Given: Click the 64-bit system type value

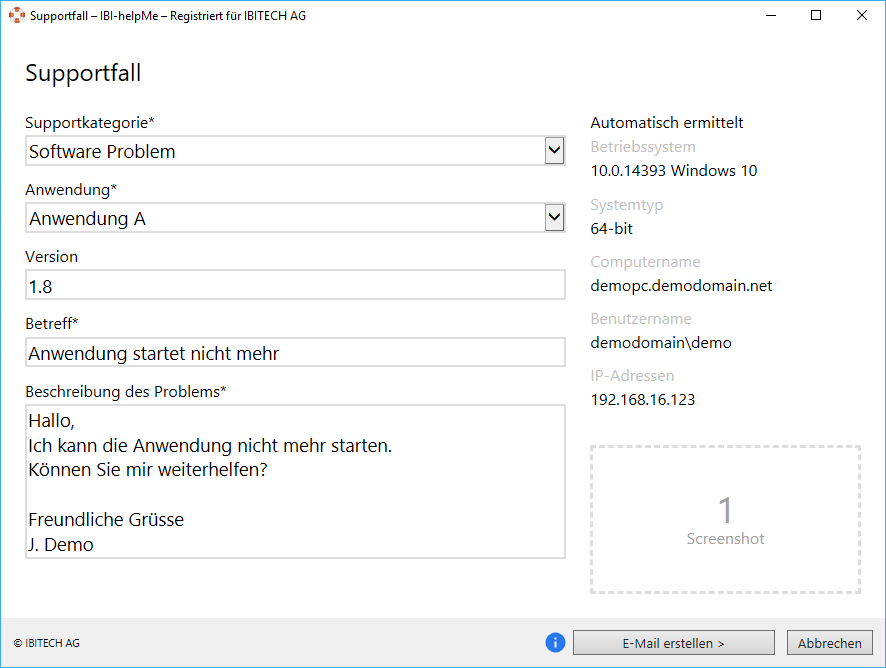Looking at the screenshot, I should (611, 228).
